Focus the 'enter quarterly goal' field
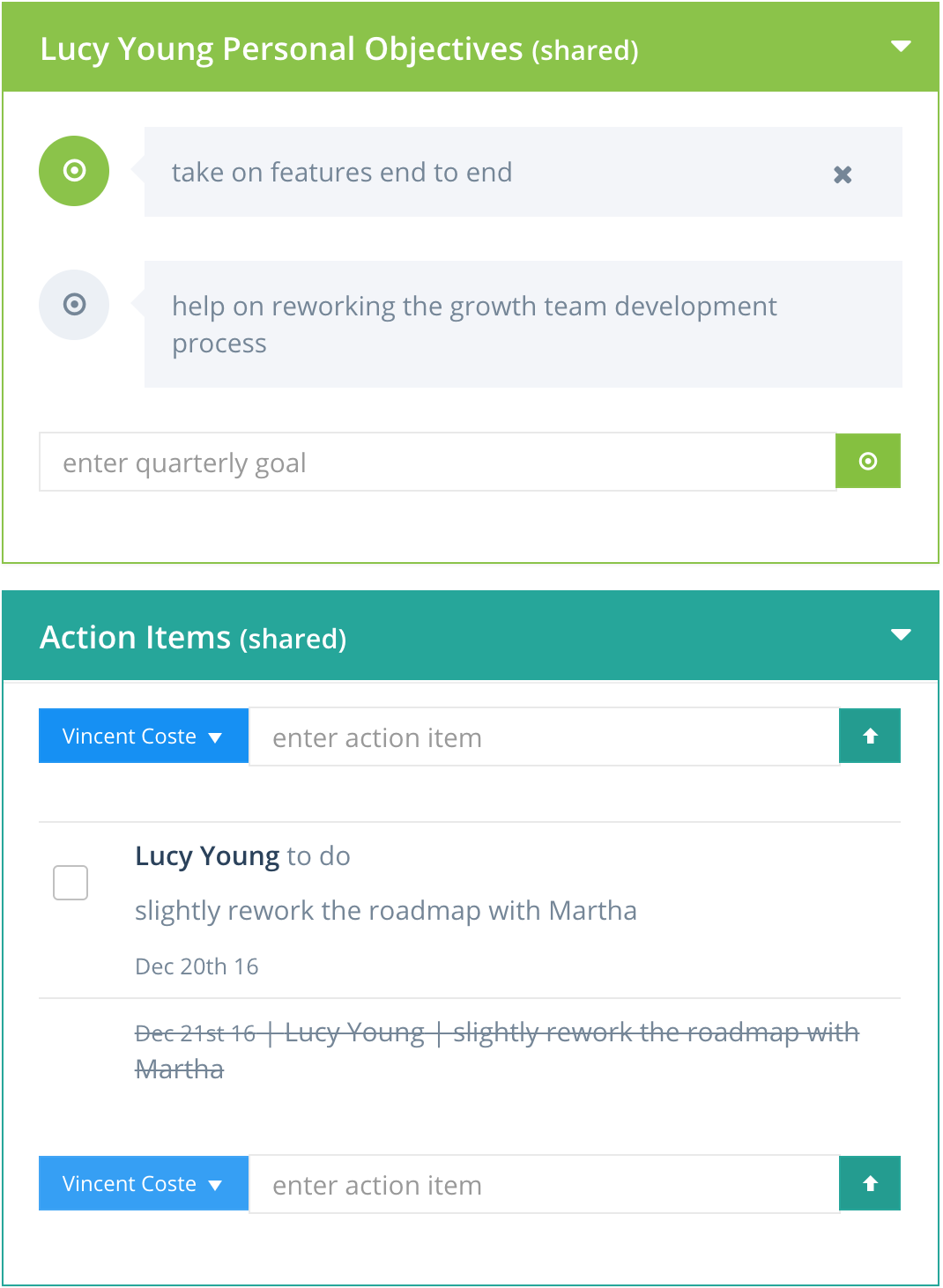The width and height of the screenshot is (943, 1288). [437, 463]
